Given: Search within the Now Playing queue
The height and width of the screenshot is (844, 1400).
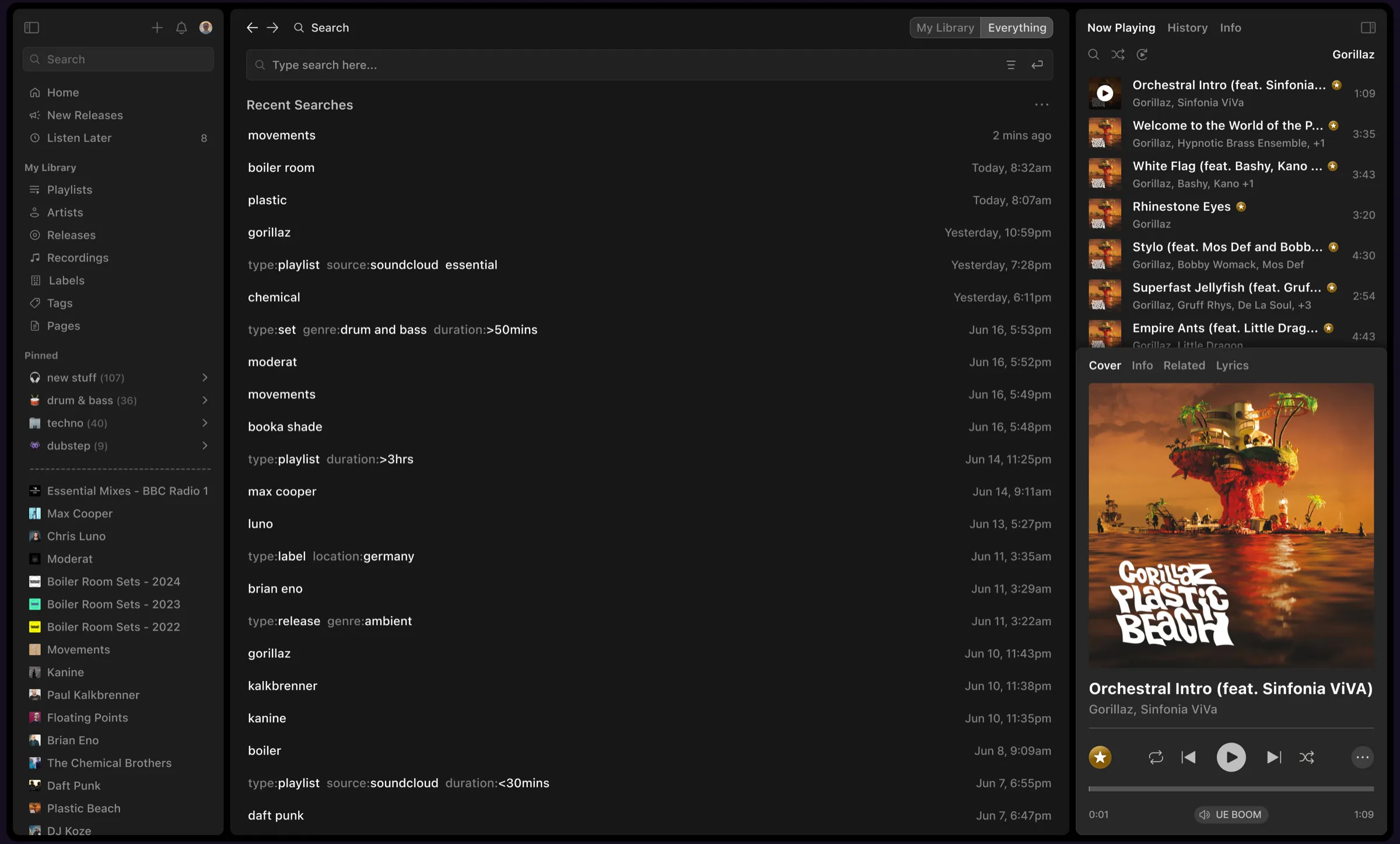Looking at the screenshot, I should coord(1094,54).
